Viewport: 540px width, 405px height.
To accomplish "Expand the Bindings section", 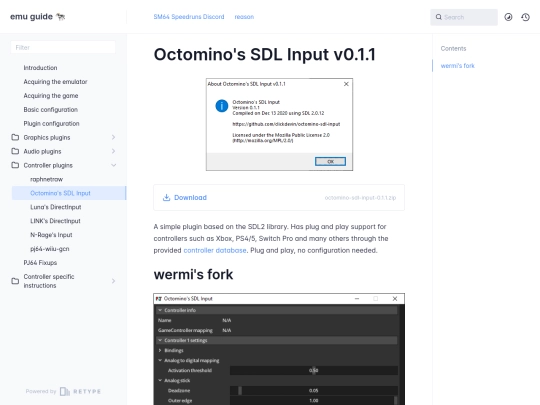I will click(x=160, y=350).
